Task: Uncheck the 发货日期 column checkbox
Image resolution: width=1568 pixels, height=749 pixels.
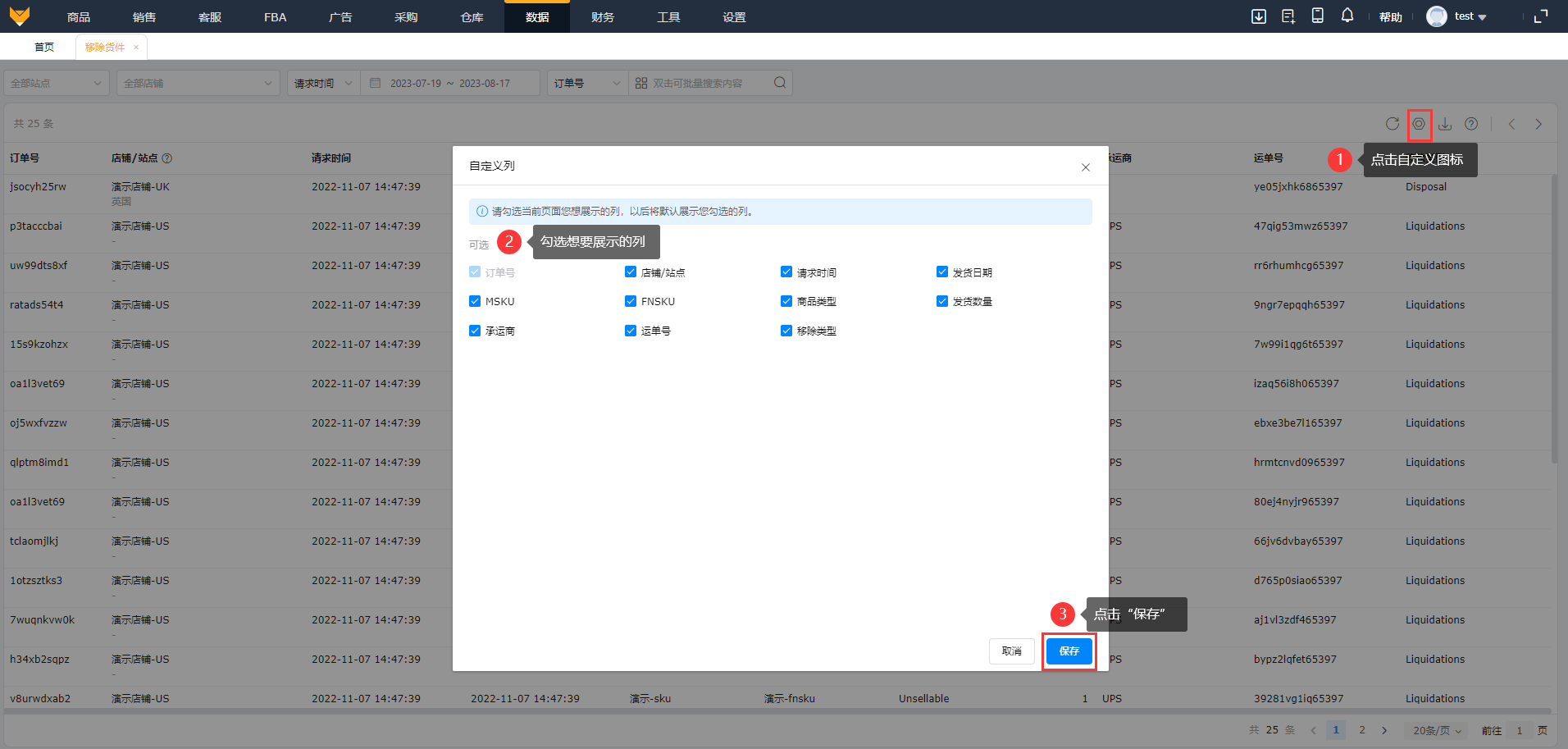Action: click(x=942, y=272)
